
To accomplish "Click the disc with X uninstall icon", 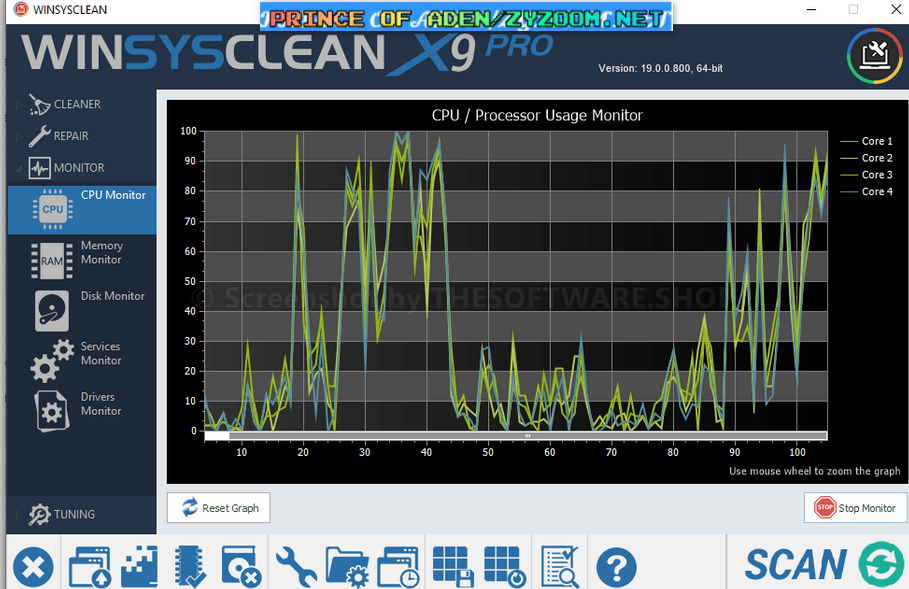I will 241,566.
